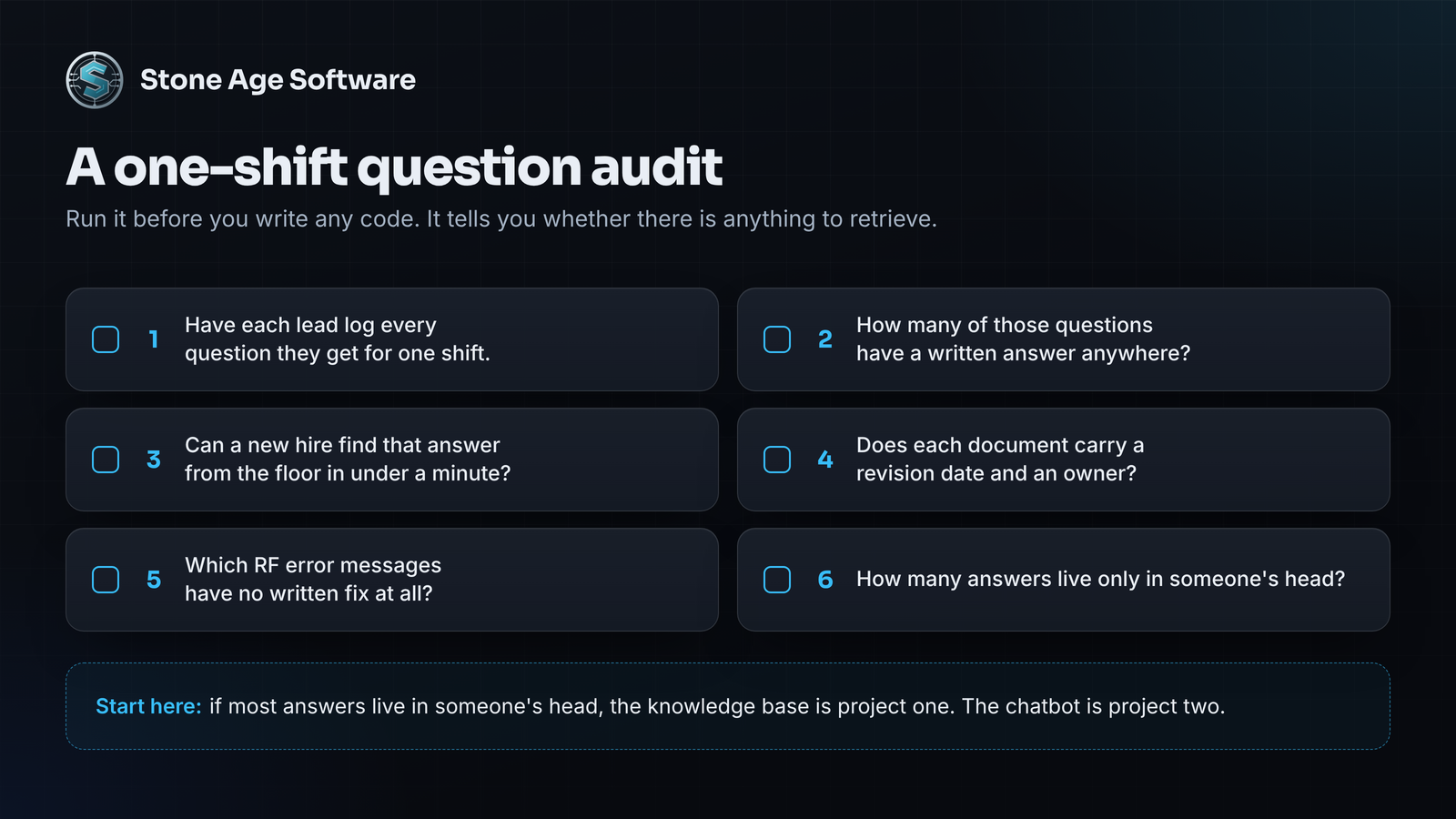The height and width of the screenshot is (819, 1456).
Task: Click text 'Which RF error messages'
Action: click(x=313, y=565)
